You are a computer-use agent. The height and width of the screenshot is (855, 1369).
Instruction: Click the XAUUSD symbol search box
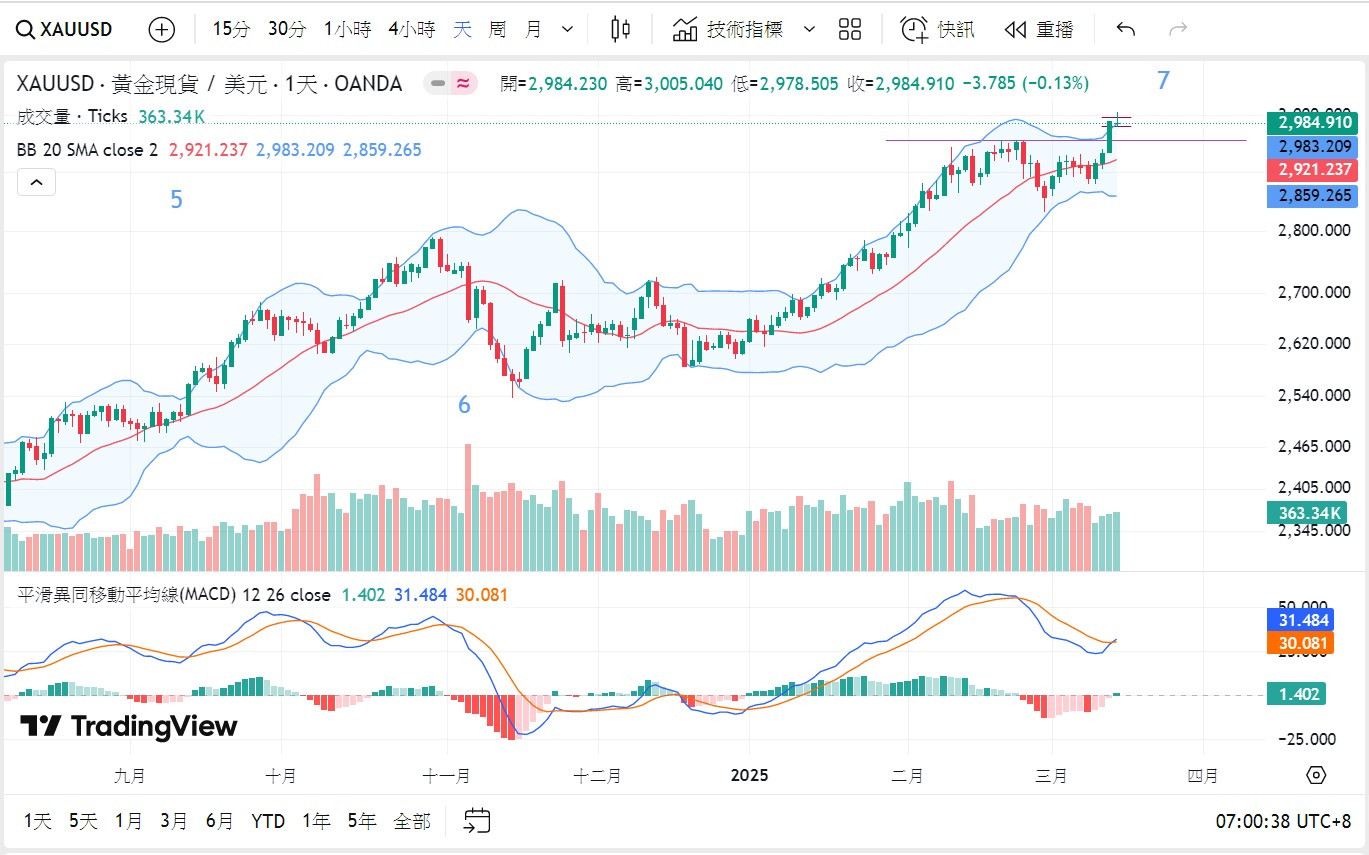point(64,29)
